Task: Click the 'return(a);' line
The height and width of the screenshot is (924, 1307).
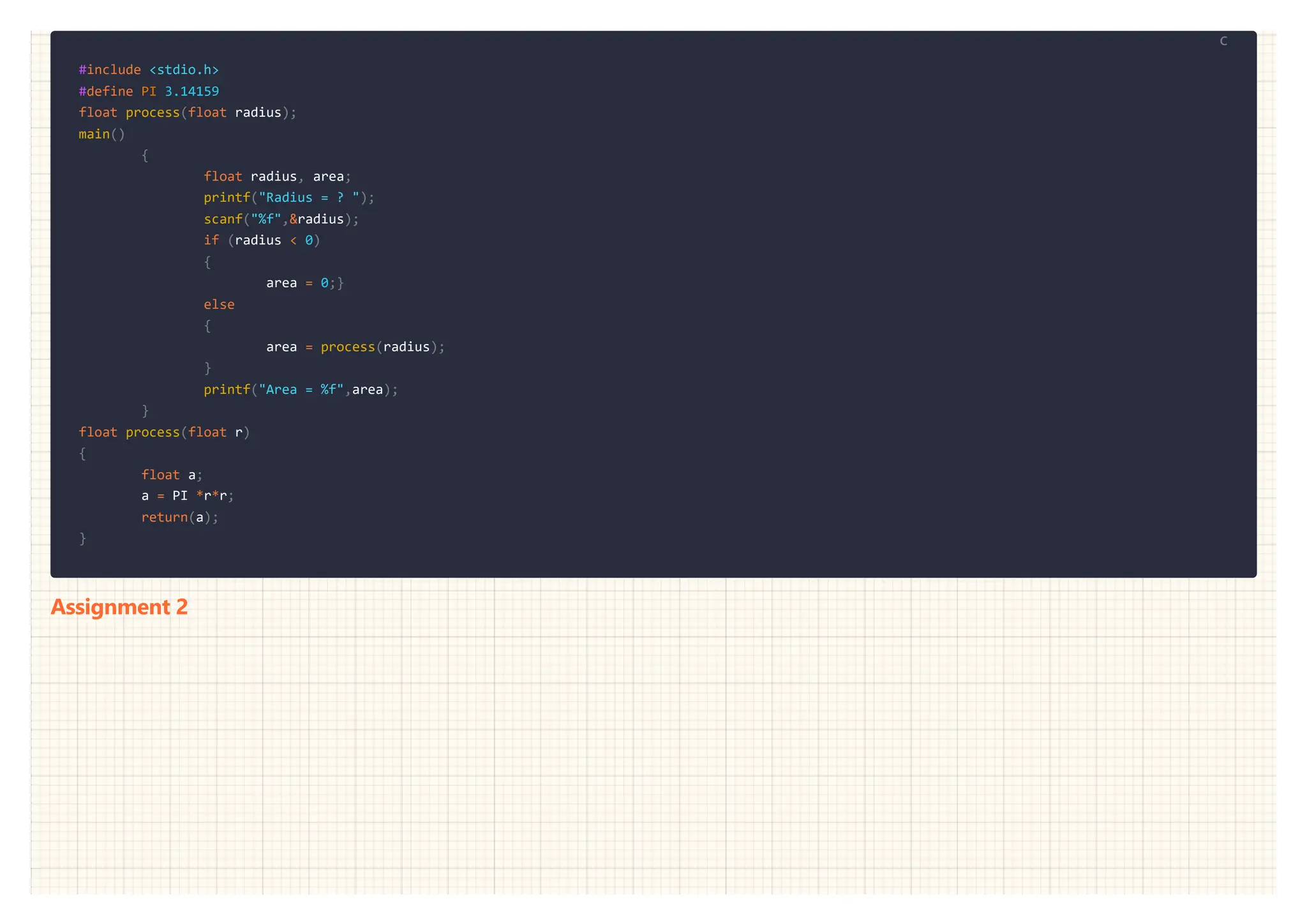Action: 180,518
